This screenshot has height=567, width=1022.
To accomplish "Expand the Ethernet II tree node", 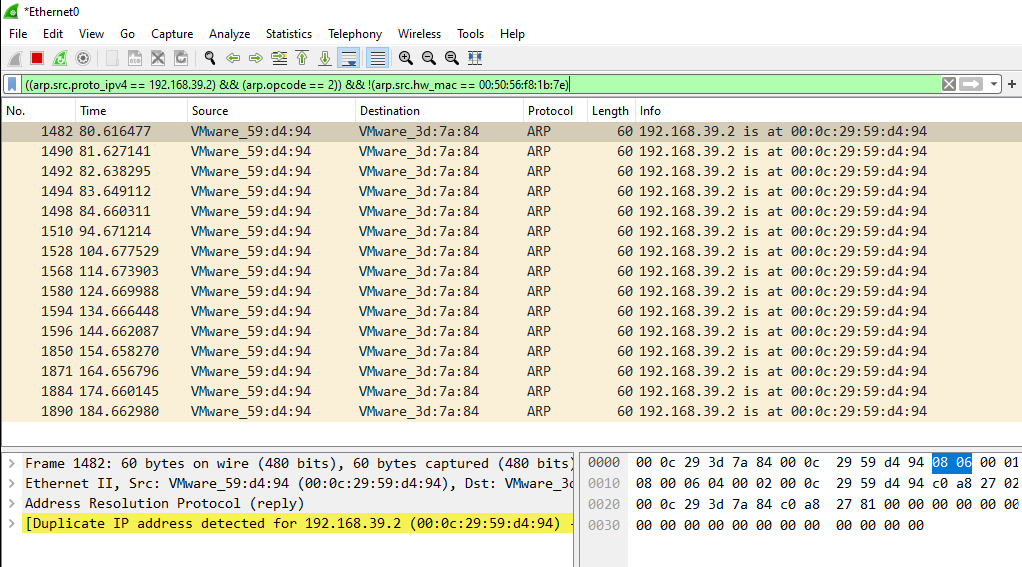I will point(11,483).
